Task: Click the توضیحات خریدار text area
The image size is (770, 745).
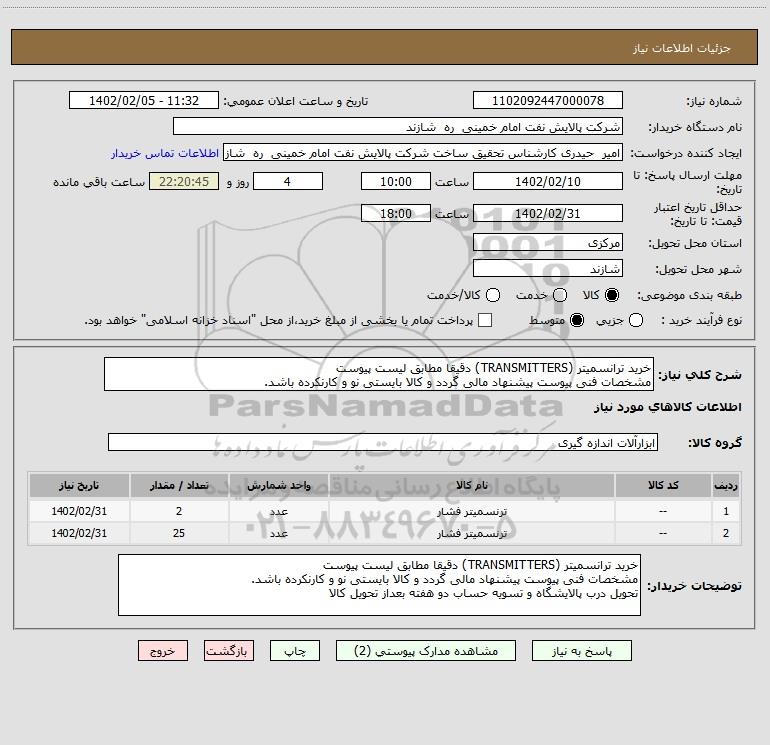Action: pyautogui.click(x=379, y=585)
